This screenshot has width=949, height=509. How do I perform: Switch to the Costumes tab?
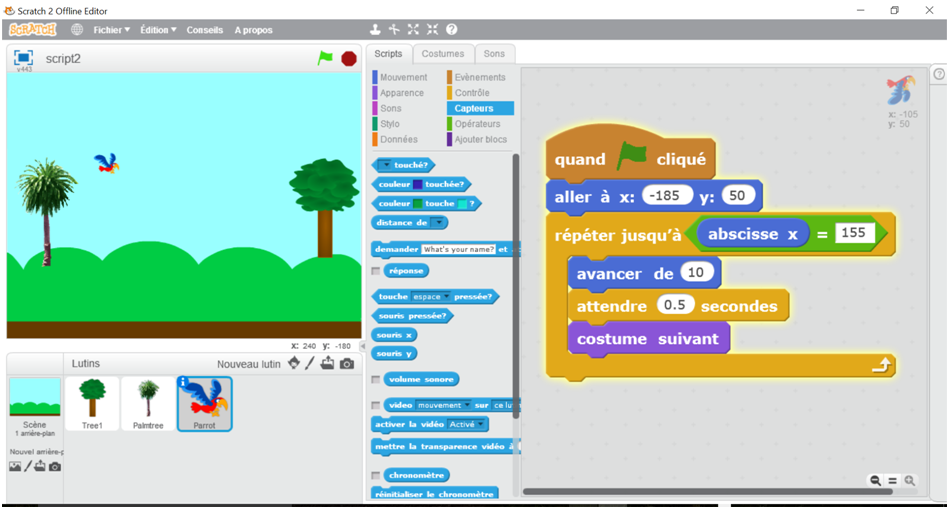(x=442, y=54)
